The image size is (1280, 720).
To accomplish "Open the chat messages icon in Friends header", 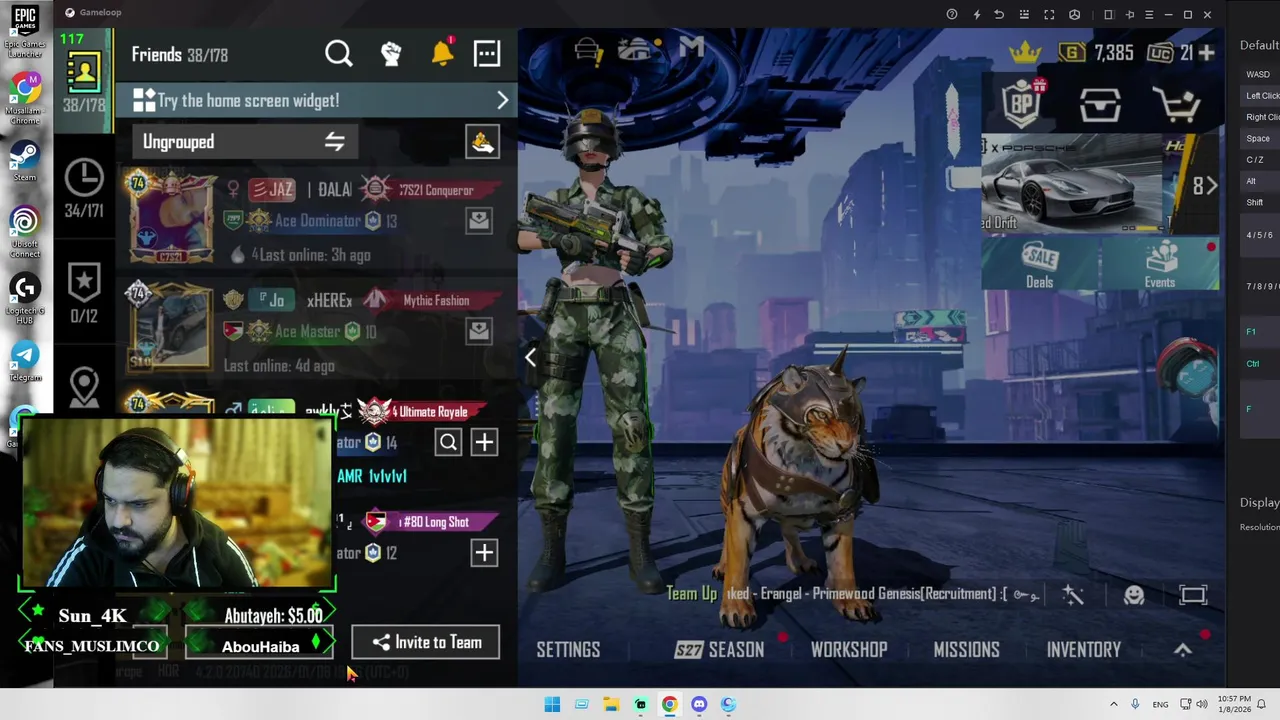I will 487,53.
